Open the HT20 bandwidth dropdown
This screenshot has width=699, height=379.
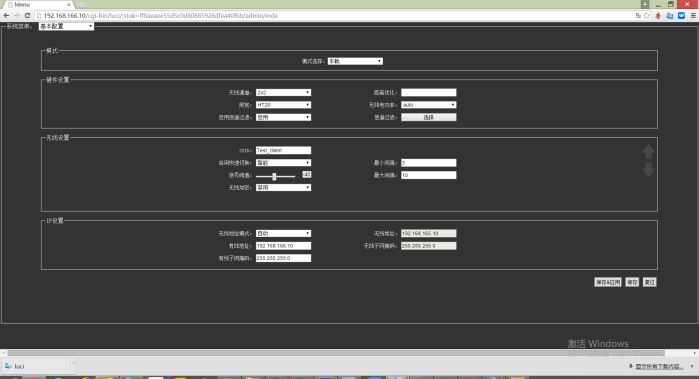coord(283,105)
